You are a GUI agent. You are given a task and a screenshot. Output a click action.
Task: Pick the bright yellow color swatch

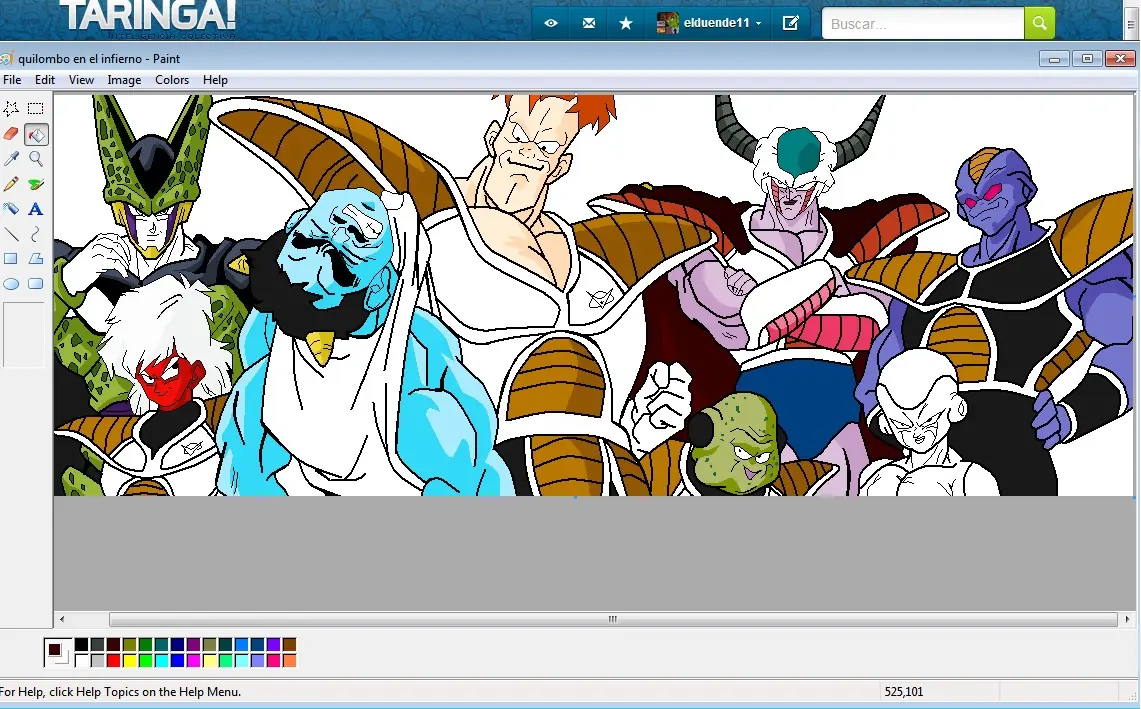pyautogui.click(x=130, y=660)
